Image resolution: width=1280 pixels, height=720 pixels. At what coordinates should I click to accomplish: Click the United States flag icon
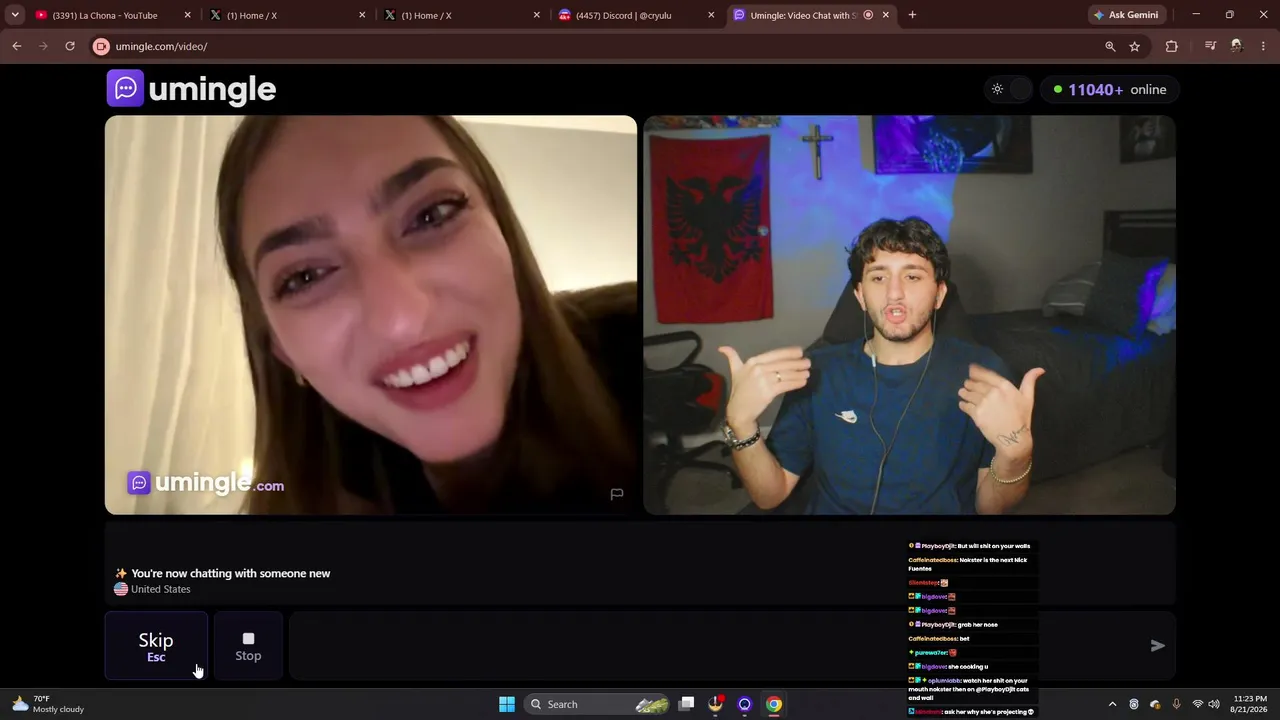click(121, 589)
